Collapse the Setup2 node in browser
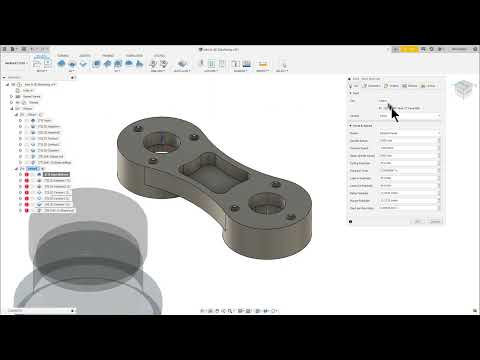Image resolution: width=480 pixels, height=360 pixels. point(16,169)
